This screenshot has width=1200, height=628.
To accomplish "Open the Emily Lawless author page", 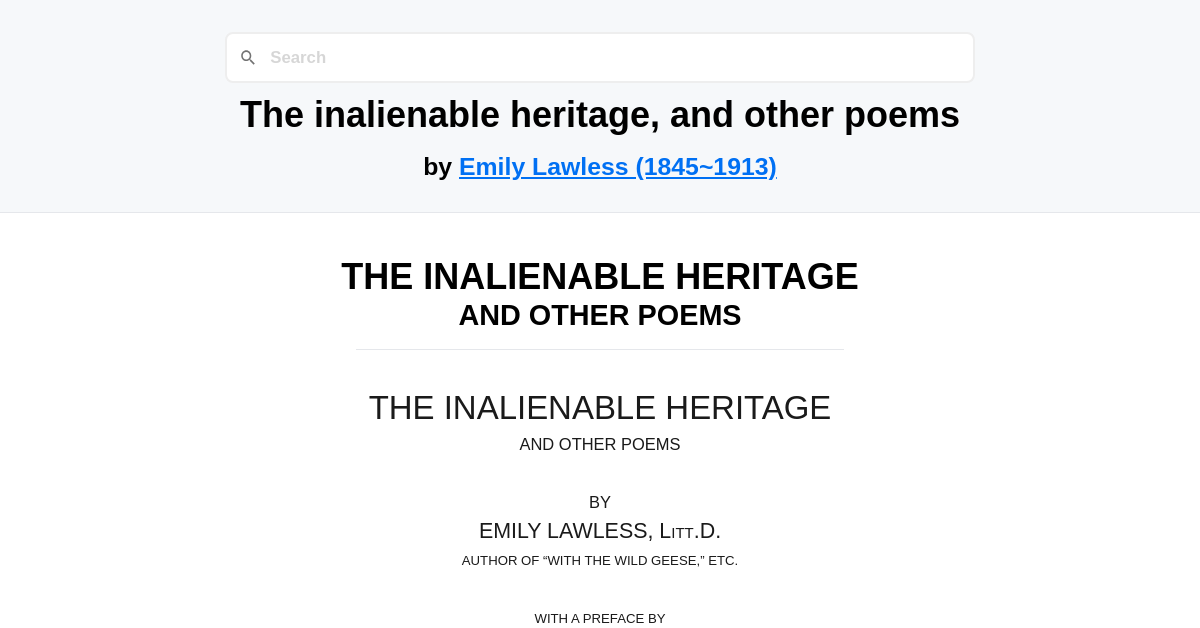I will click(617, 166).
